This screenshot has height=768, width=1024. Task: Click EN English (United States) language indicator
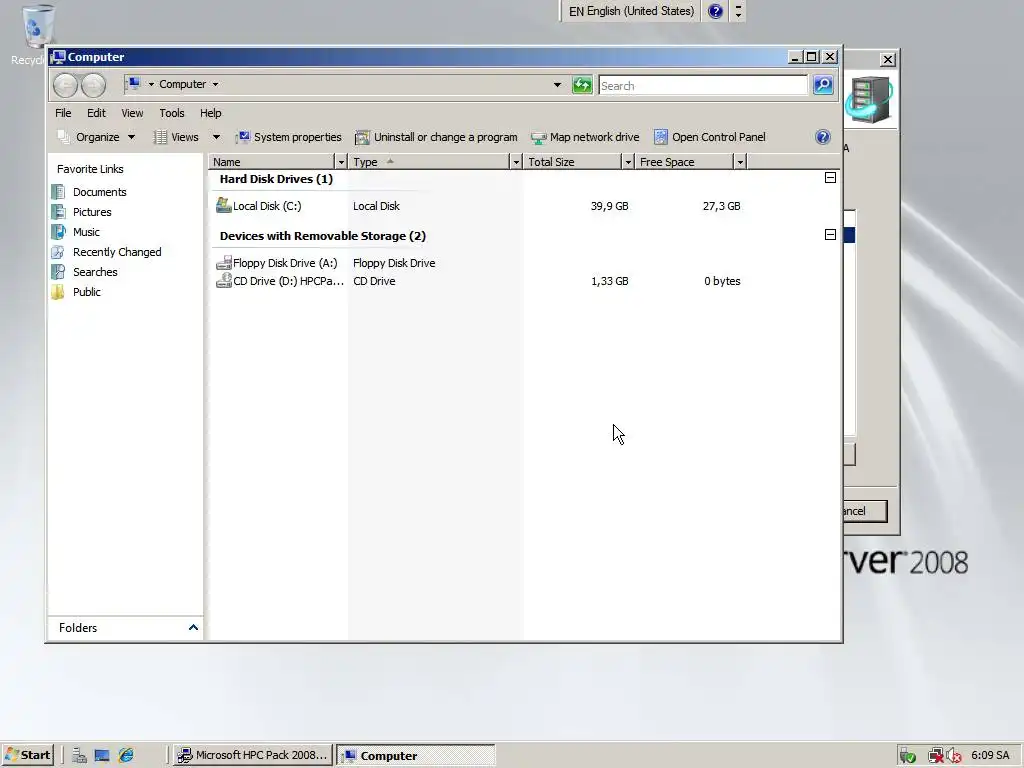(x=631, y=11)
